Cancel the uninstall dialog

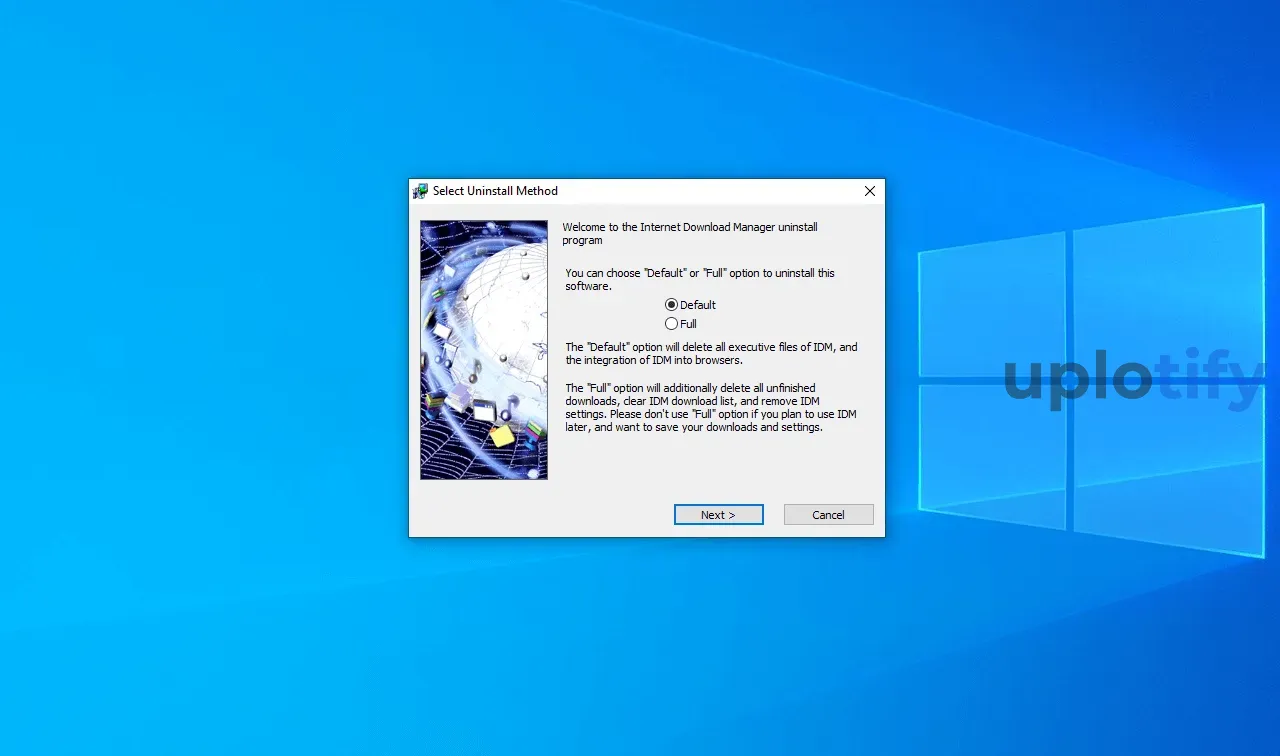829,515
